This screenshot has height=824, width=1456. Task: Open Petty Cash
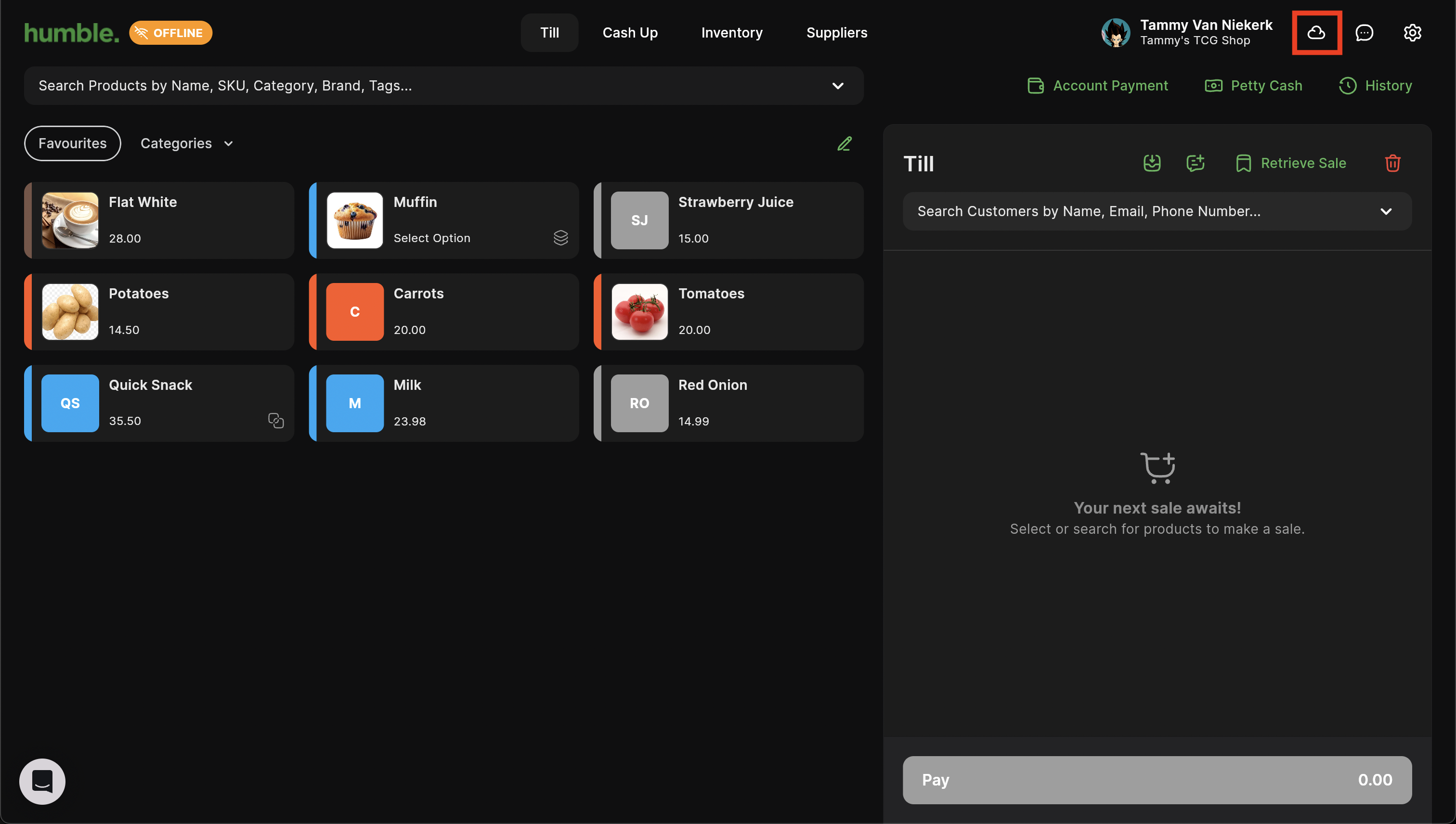pyautogui.click(x=1253, y=86)
